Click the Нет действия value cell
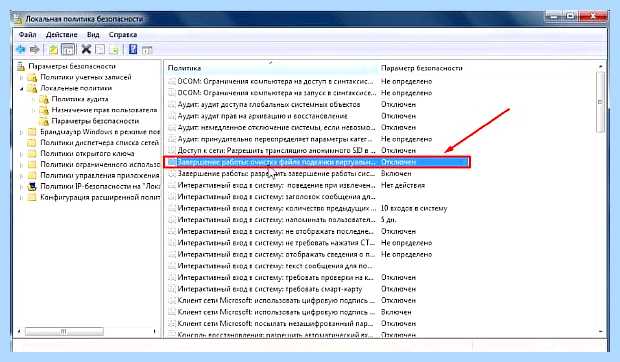 (x=403, y=185)
